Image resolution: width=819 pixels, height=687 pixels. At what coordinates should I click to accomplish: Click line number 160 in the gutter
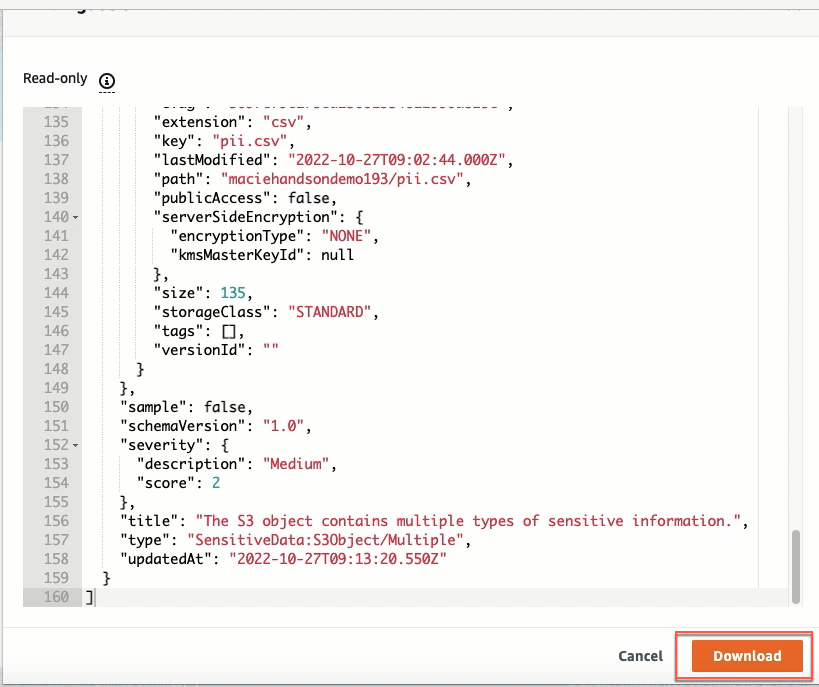pyautogui.click(x=56, y=597)
